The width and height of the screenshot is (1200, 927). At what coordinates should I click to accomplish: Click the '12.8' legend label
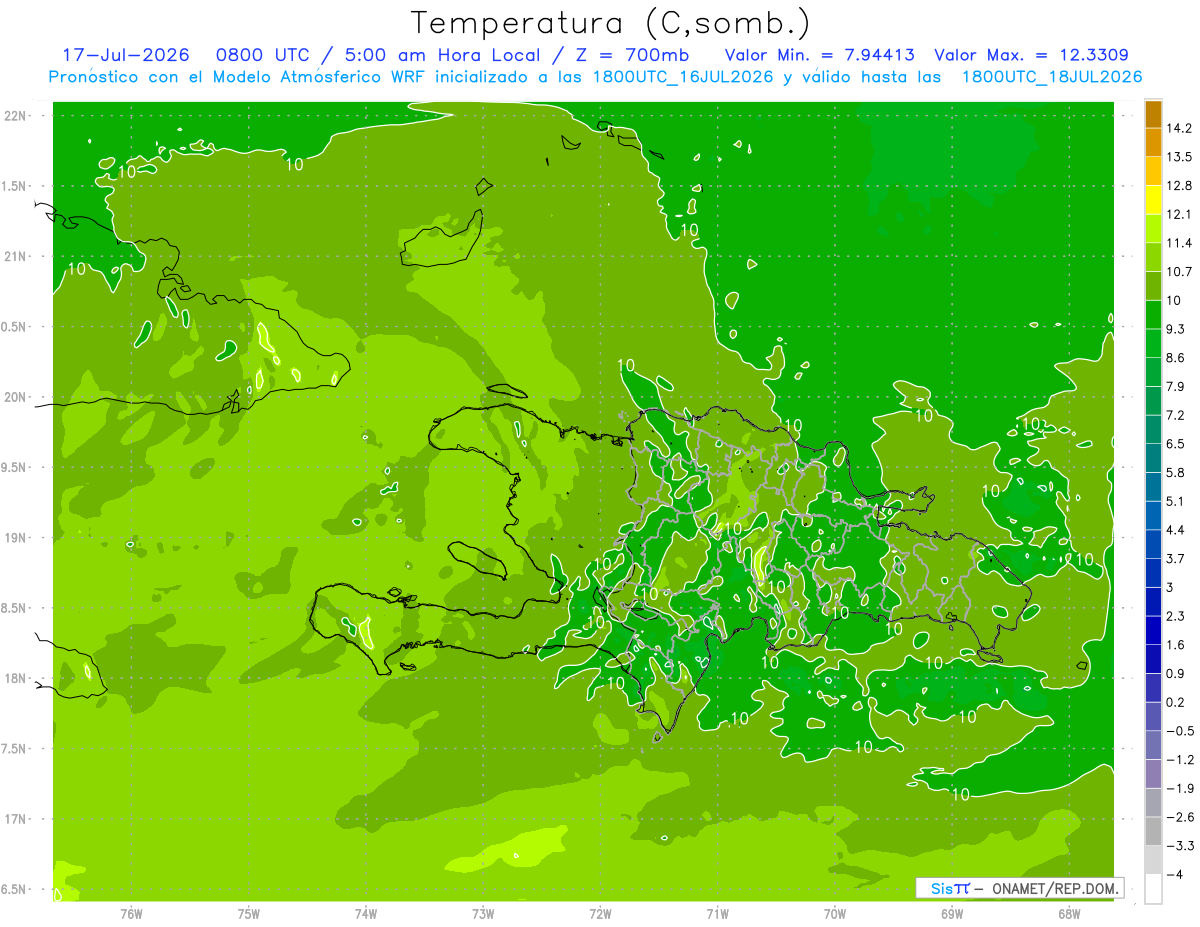click(1181, 186)
